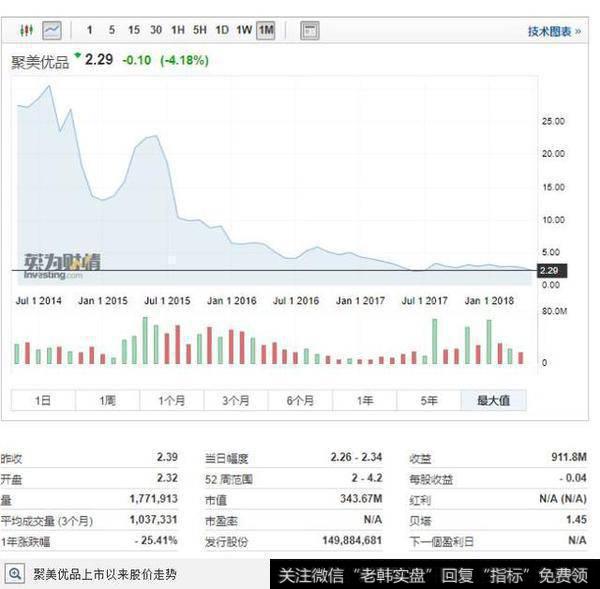Select the 5年 range tab
The width and height of the screenshot is (600, 589).
(429, 400)
